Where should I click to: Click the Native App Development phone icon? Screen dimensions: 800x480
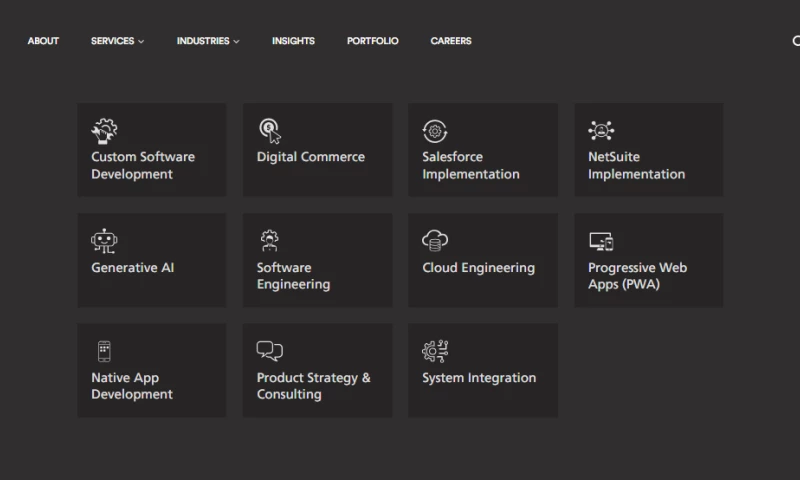tap(104, 351)
